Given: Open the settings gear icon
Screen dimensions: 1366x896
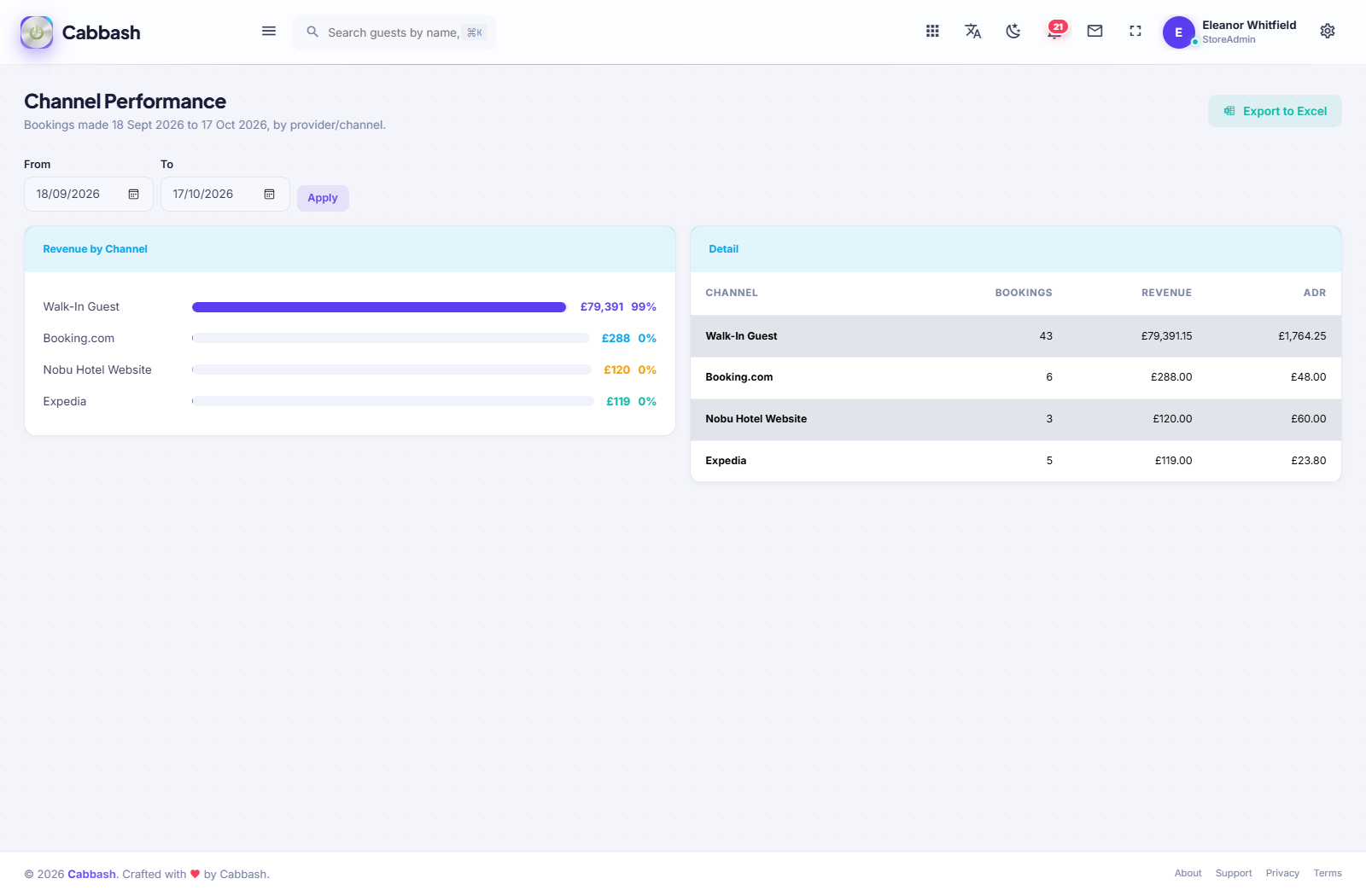Looking at the screenshot, I should 1328,31.
